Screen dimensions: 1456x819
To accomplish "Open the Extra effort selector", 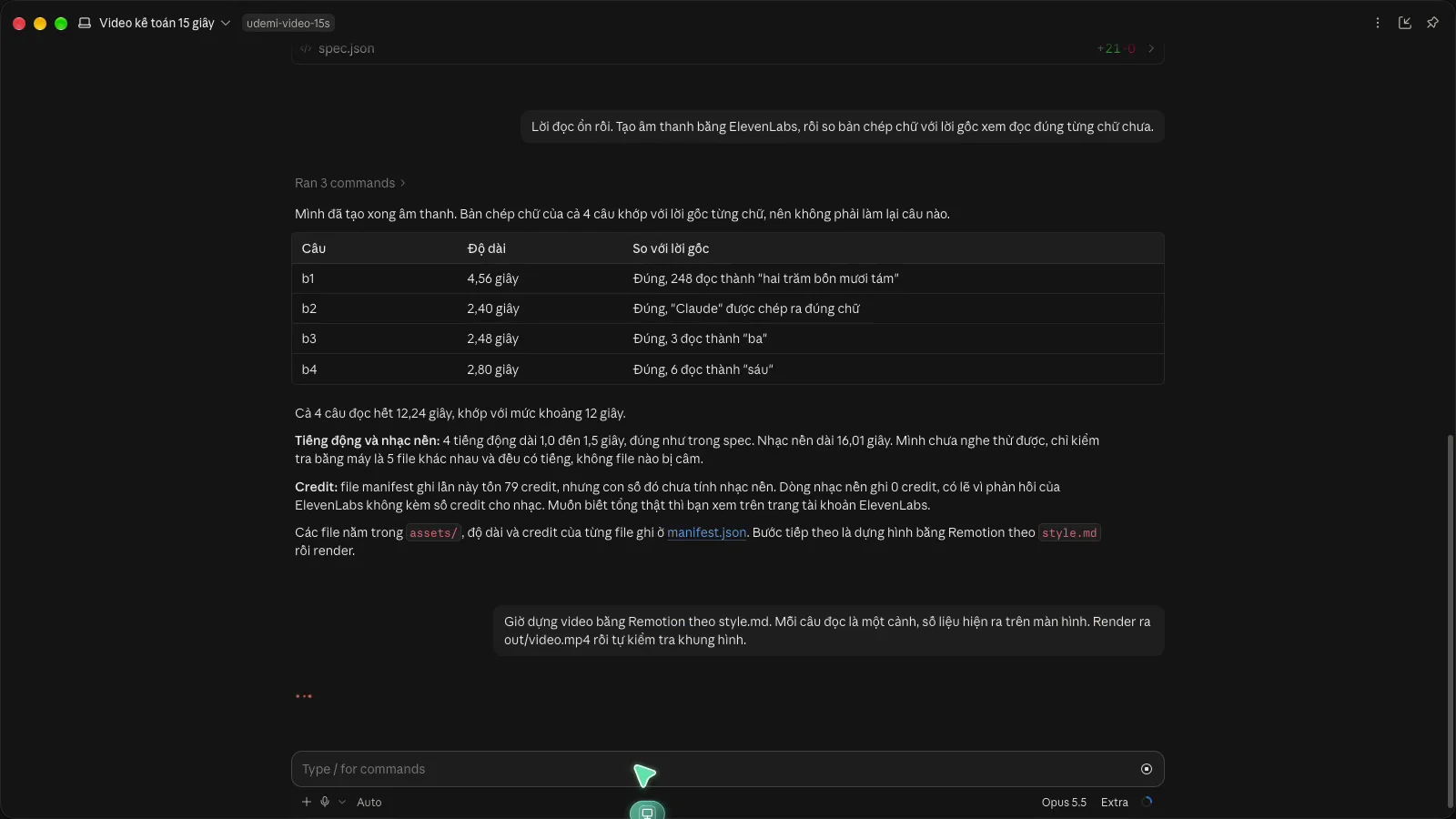I will (x=1115, y=802).
